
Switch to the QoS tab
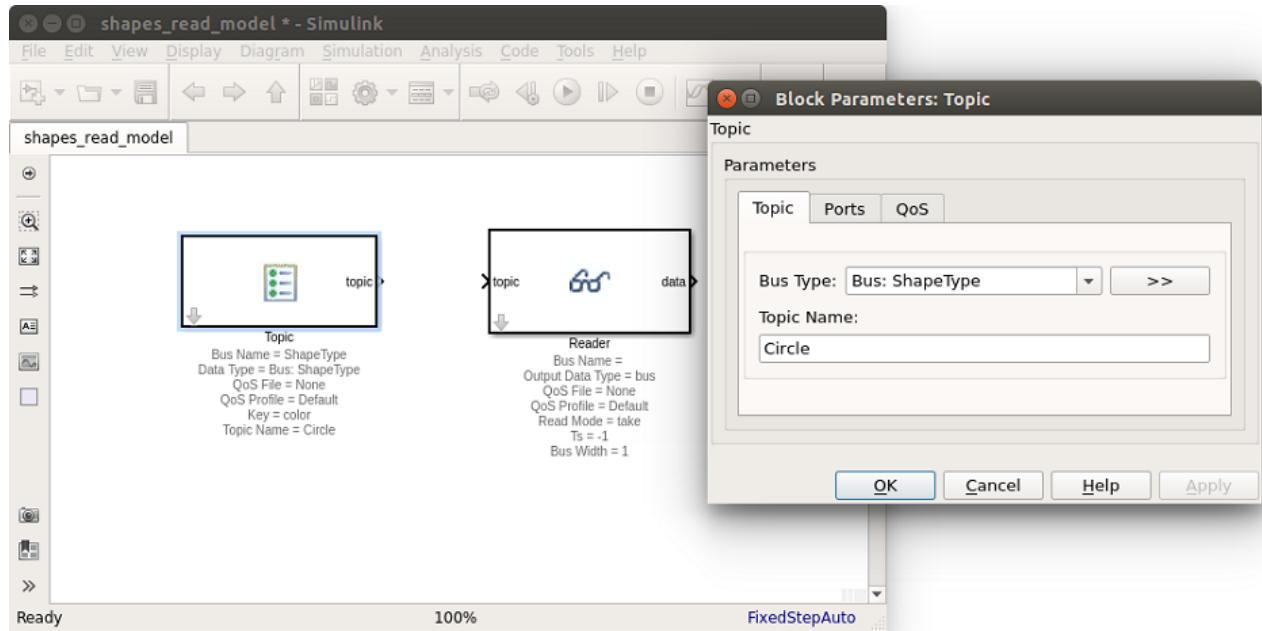point(912,209)
